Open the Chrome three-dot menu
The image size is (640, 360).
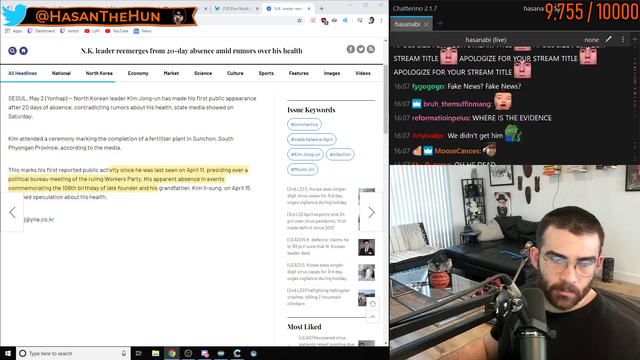click(x=381, y=20)
